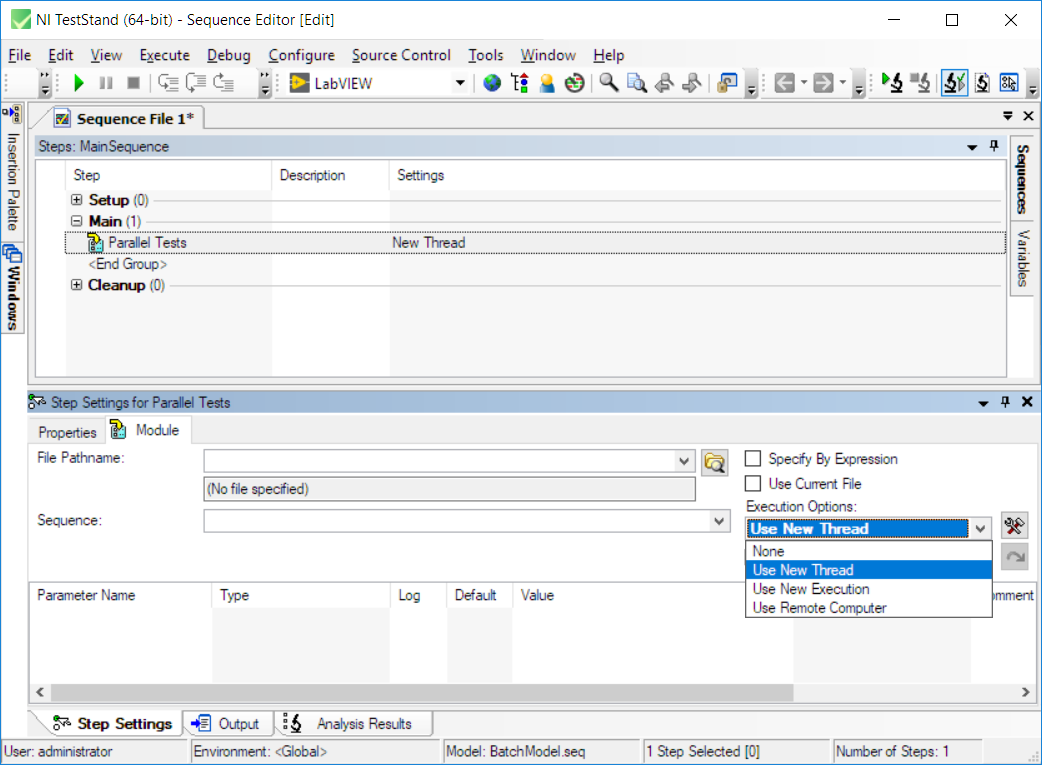Click the user login person icon
Image resolution: width=1042 pixels, height=765 pixels.
click(547, 84)
